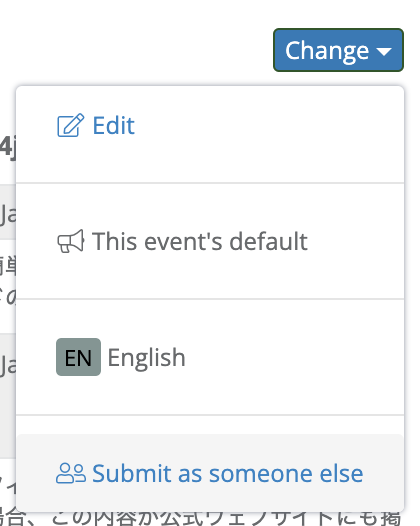Click the word Change on the button
This screenshot has height=526, width=420.
point(327,51)
